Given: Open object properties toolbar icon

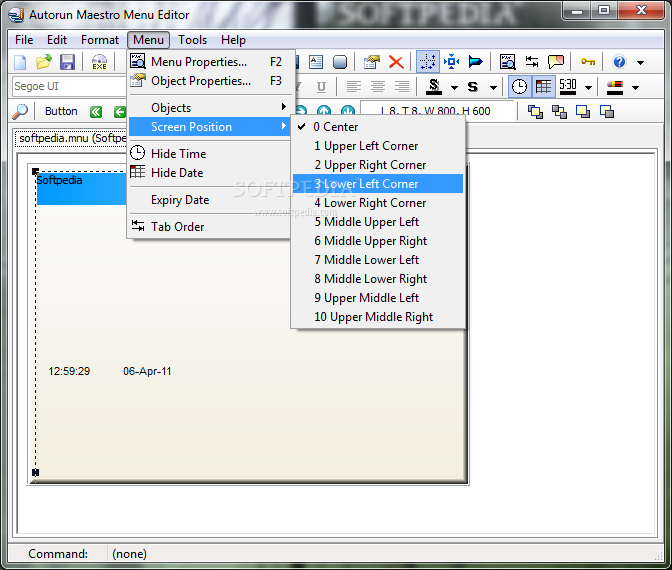Looking at the screenshot, I should [372, 62].
